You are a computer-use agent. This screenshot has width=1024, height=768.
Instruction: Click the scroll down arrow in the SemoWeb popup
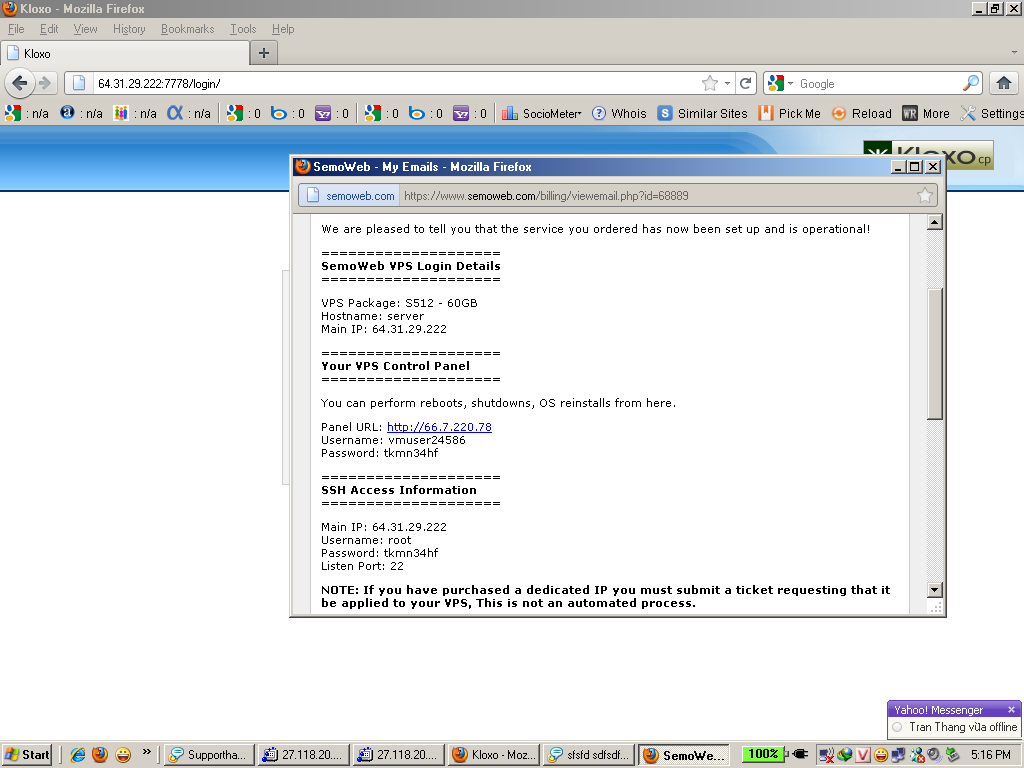point(935,590)
